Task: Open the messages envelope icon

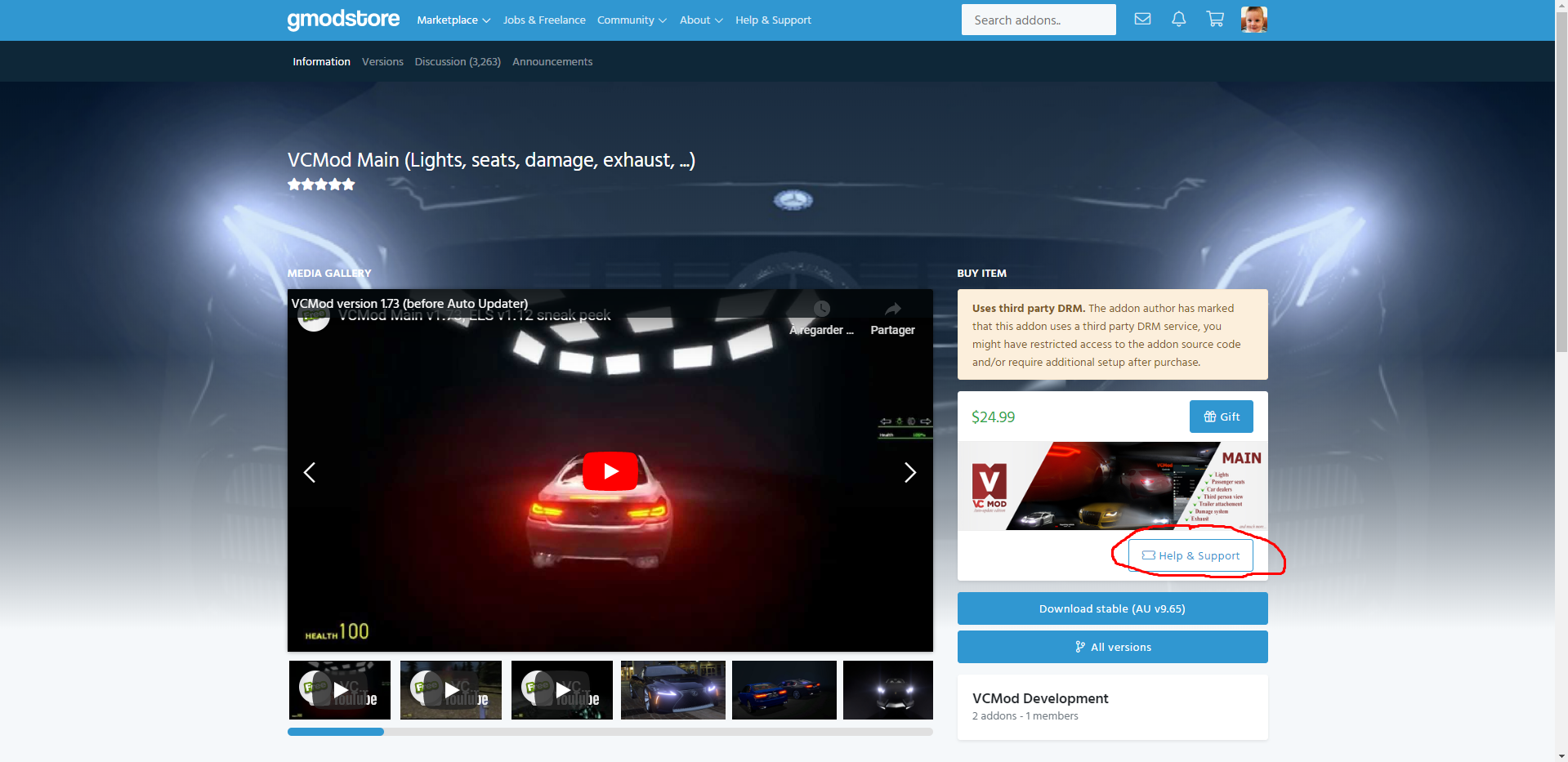Action: [1142, 19]
